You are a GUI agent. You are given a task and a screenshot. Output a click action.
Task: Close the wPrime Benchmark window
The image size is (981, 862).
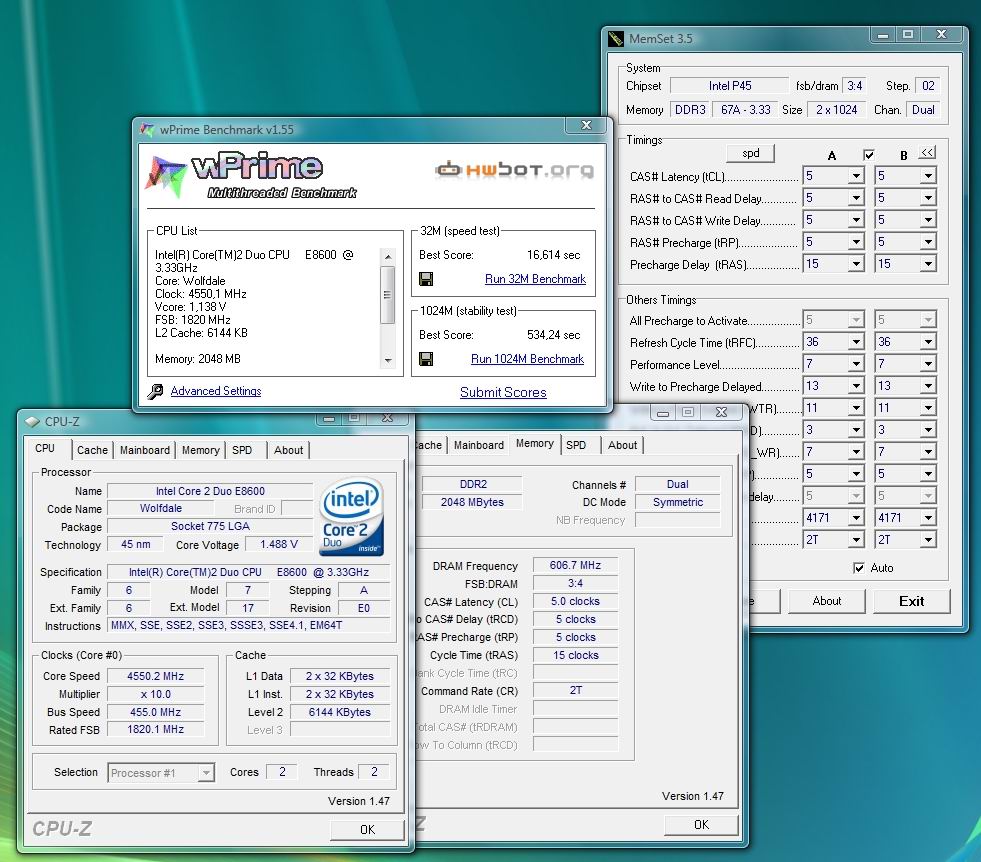click(586, 125)
